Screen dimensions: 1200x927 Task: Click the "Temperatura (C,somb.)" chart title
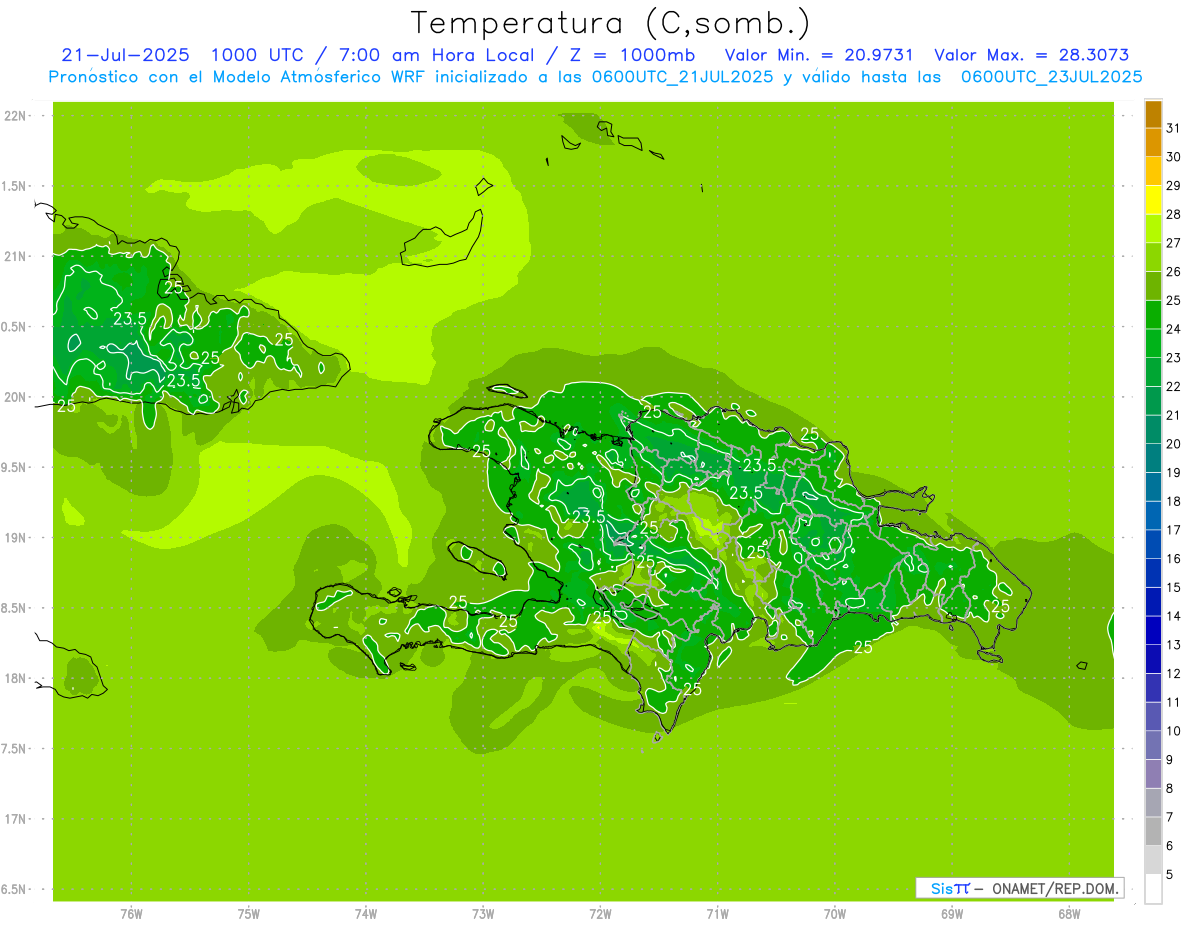(610, 23)
